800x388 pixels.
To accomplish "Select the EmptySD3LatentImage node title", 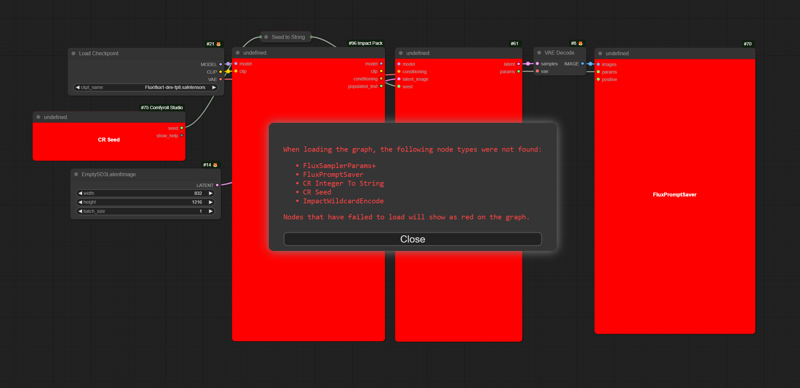I will pos(109,174).
